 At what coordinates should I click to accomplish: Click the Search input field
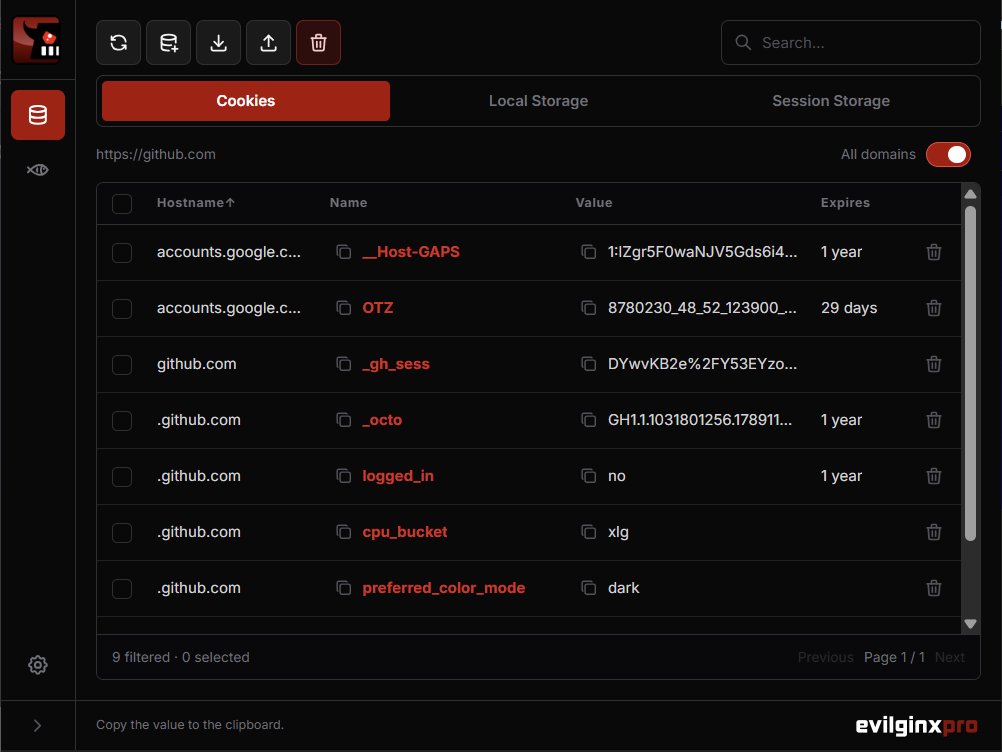tap(851, 43)
